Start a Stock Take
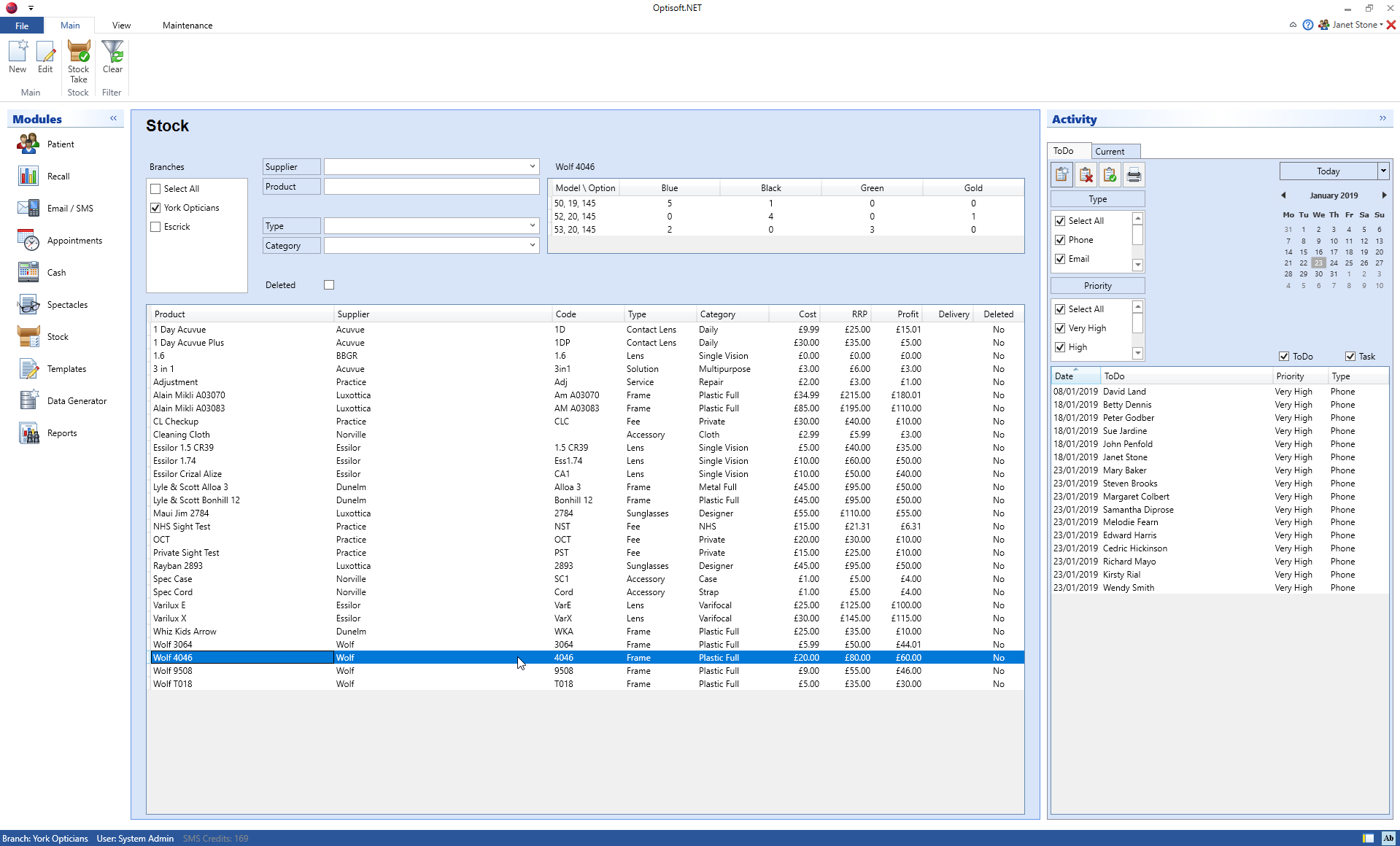Screen dimensions: 1400x846 click(x=78, y=66)
